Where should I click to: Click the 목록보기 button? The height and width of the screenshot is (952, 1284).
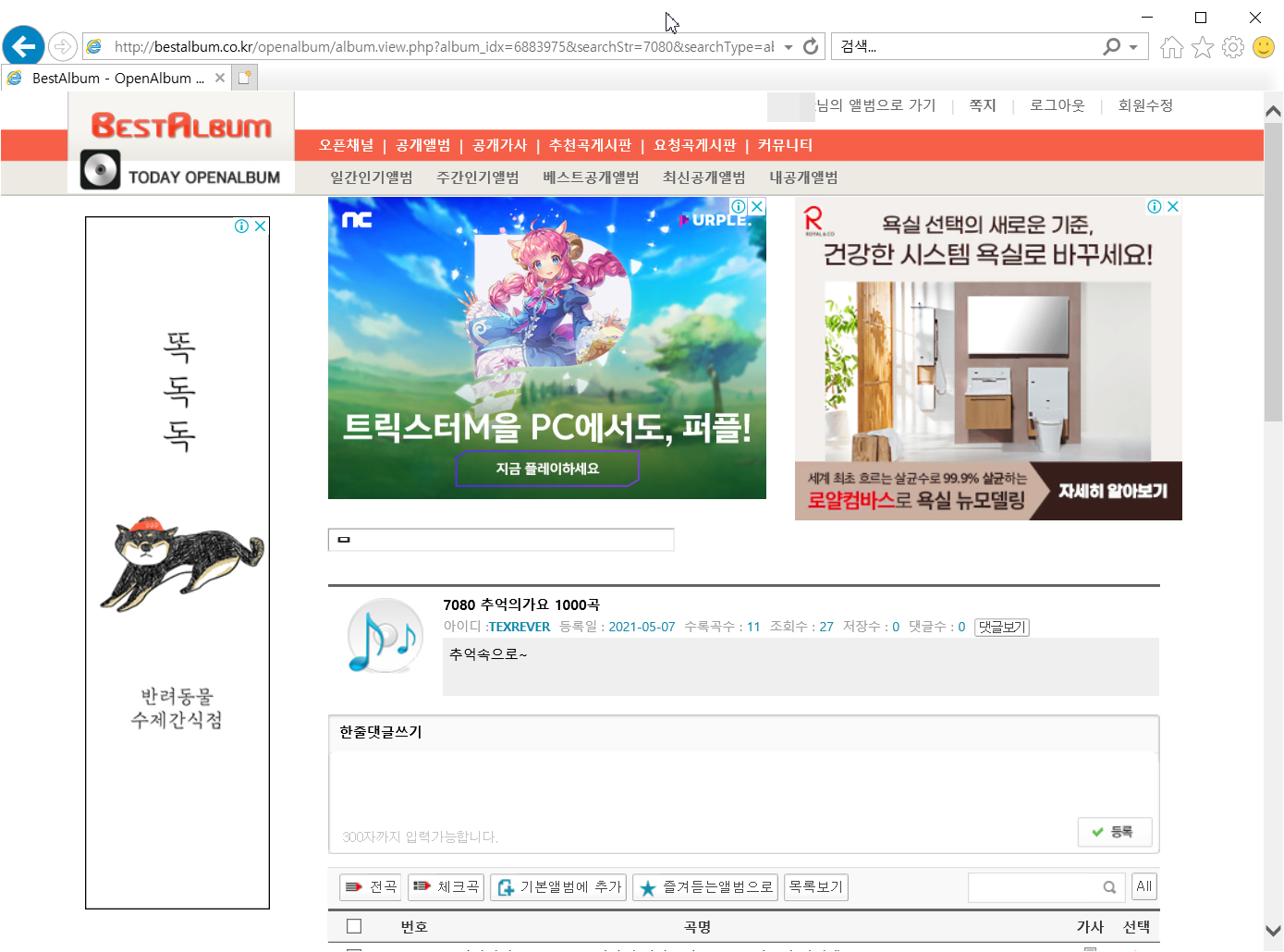click(816, 887)
